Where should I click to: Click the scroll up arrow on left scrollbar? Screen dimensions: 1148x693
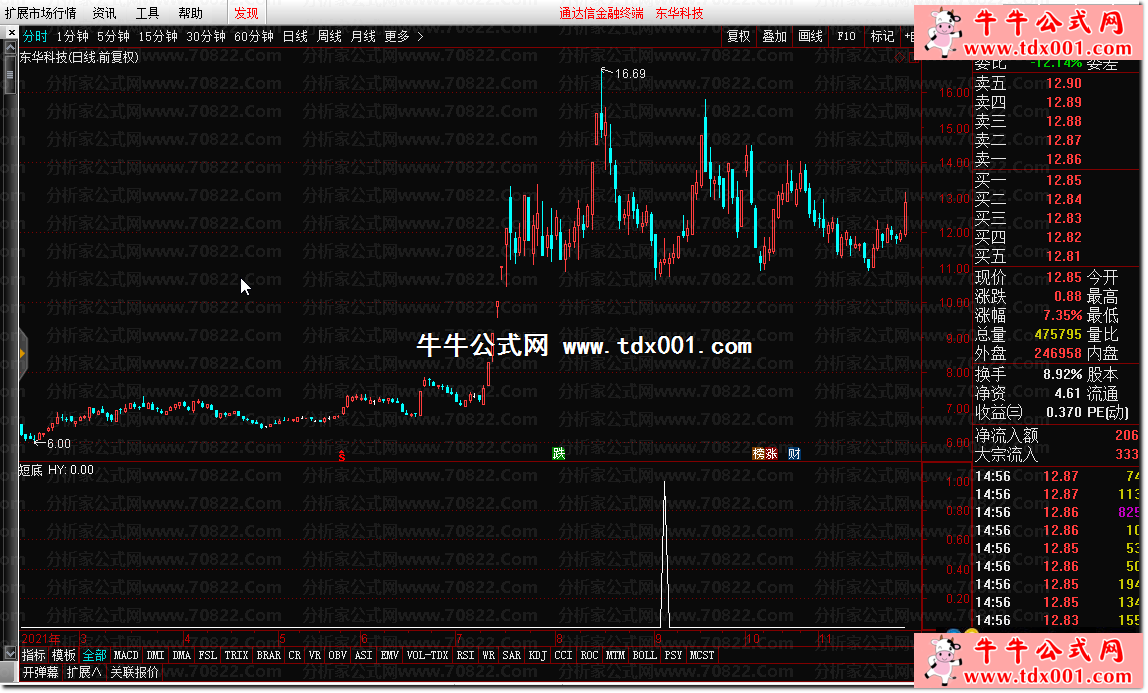(x=10, y=48)
